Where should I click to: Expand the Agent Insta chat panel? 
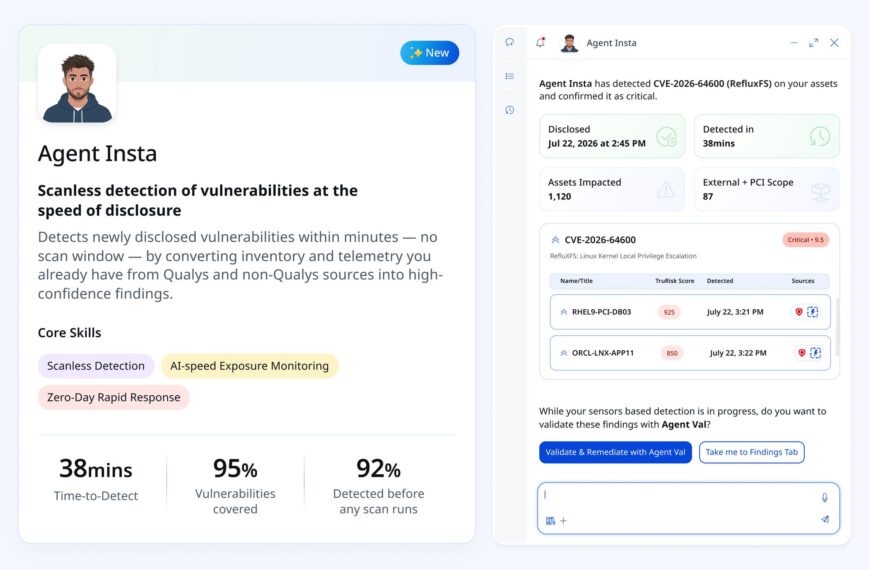tap(813, 43)
